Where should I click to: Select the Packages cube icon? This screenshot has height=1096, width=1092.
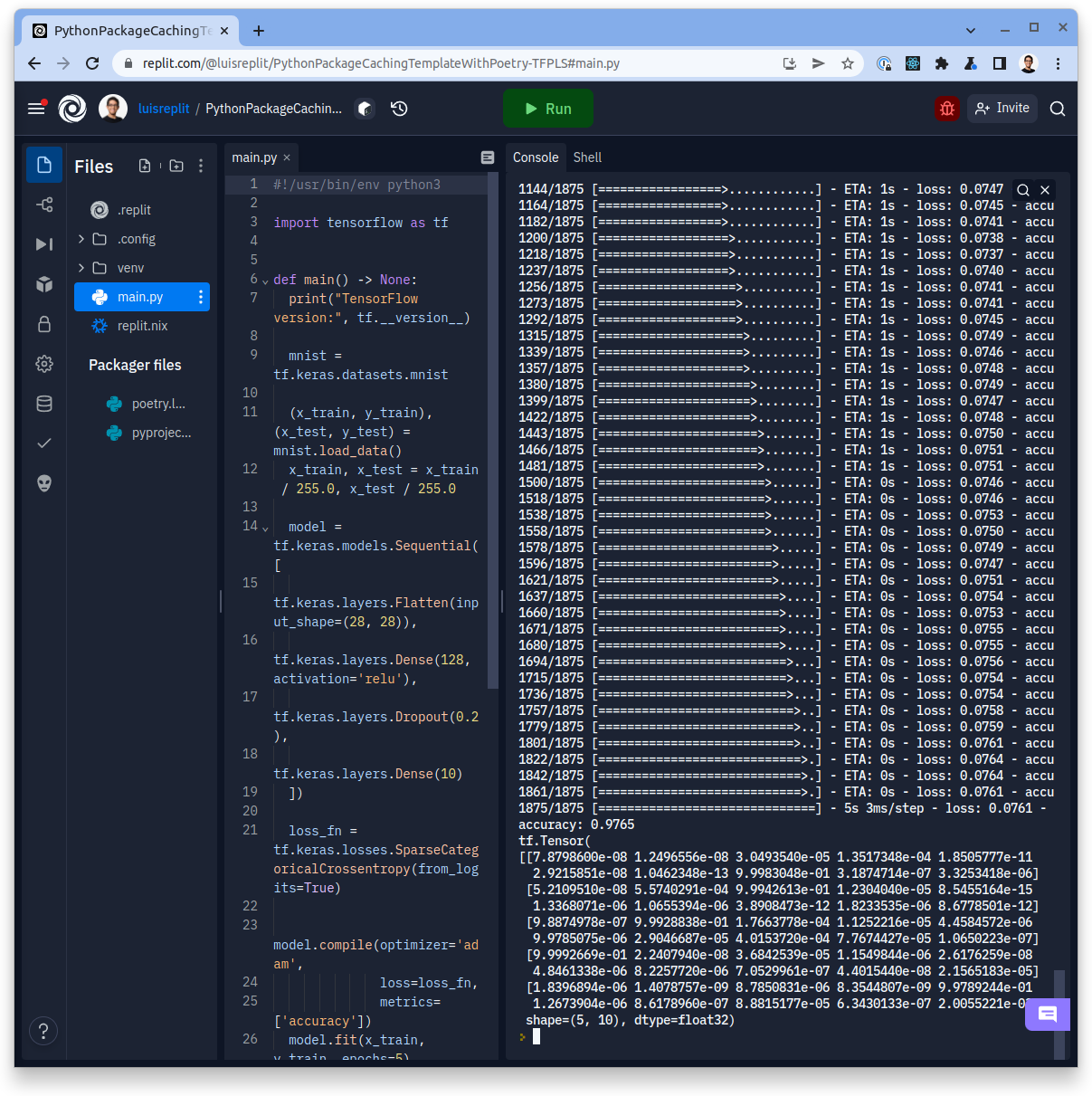coord(43,284)
